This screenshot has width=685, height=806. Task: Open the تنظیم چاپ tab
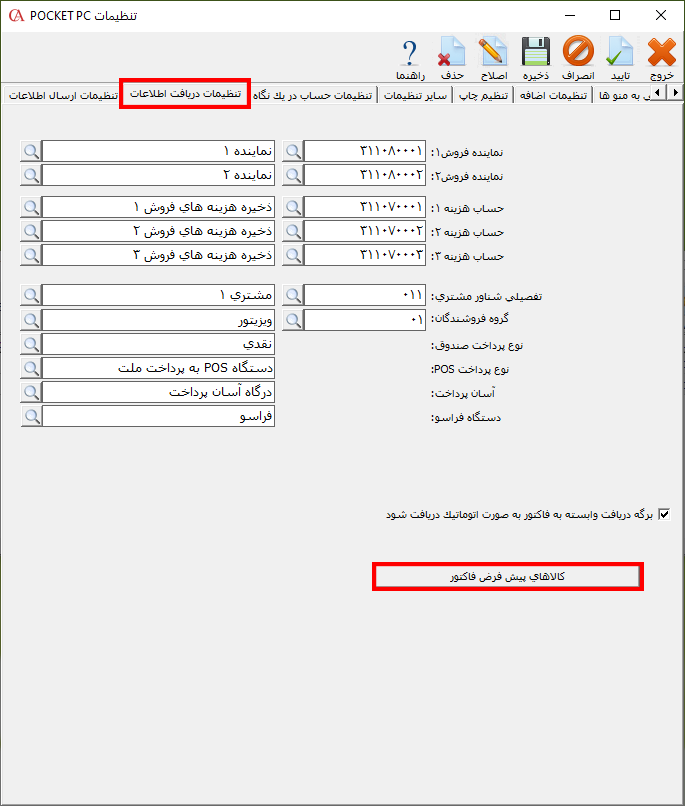pos(483,96)
